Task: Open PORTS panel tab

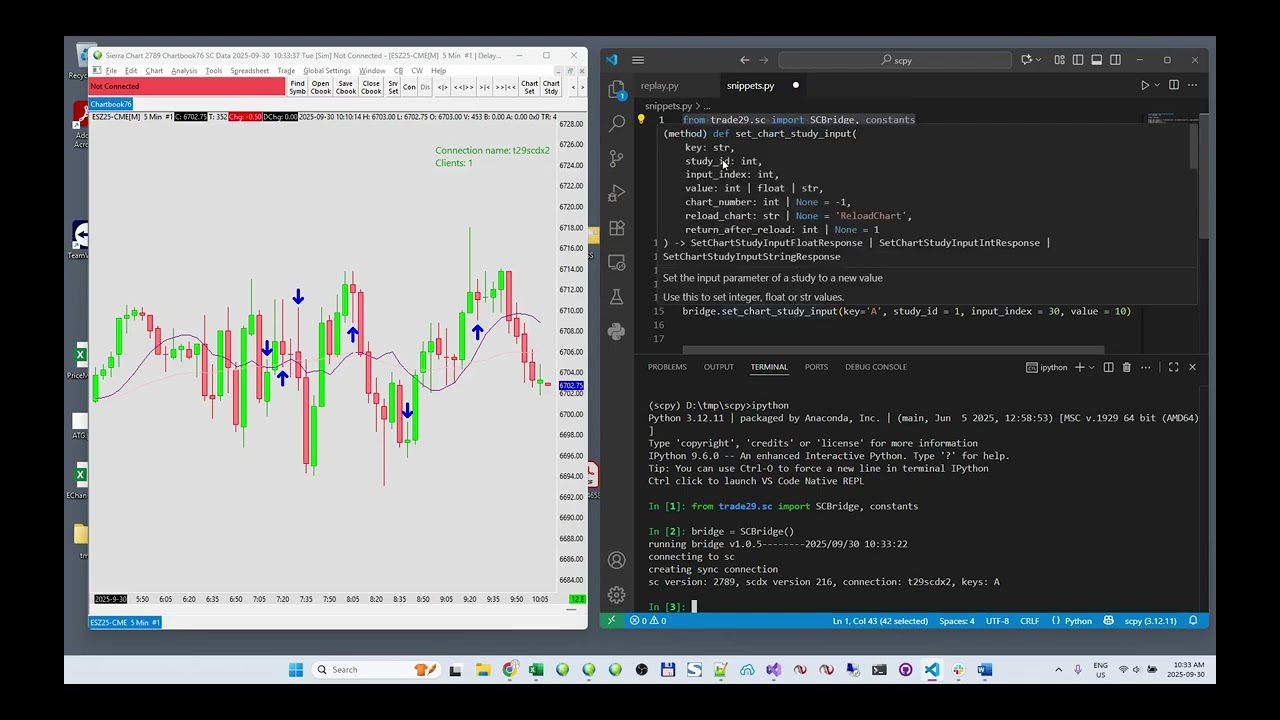Action: pos(816,367)
